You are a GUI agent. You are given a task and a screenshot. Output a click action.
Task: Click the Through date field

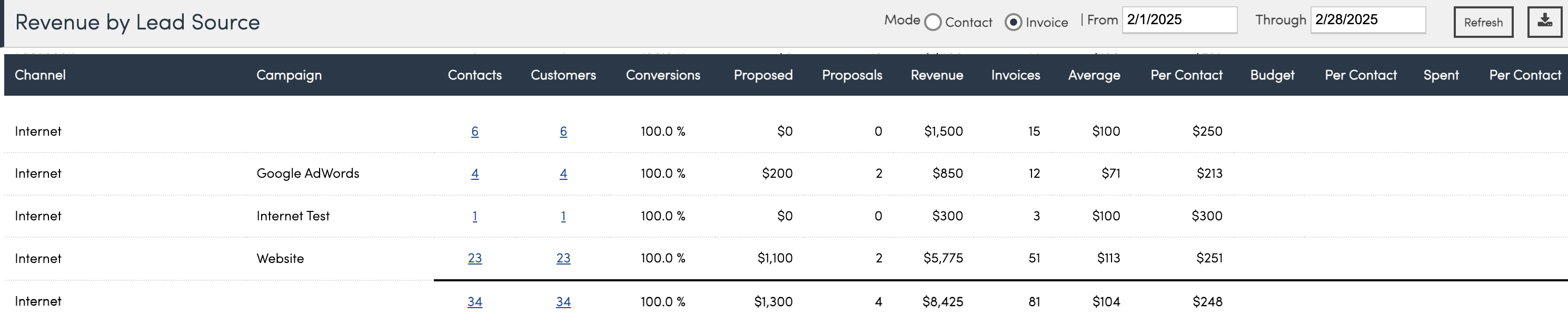coord(1367,20)
